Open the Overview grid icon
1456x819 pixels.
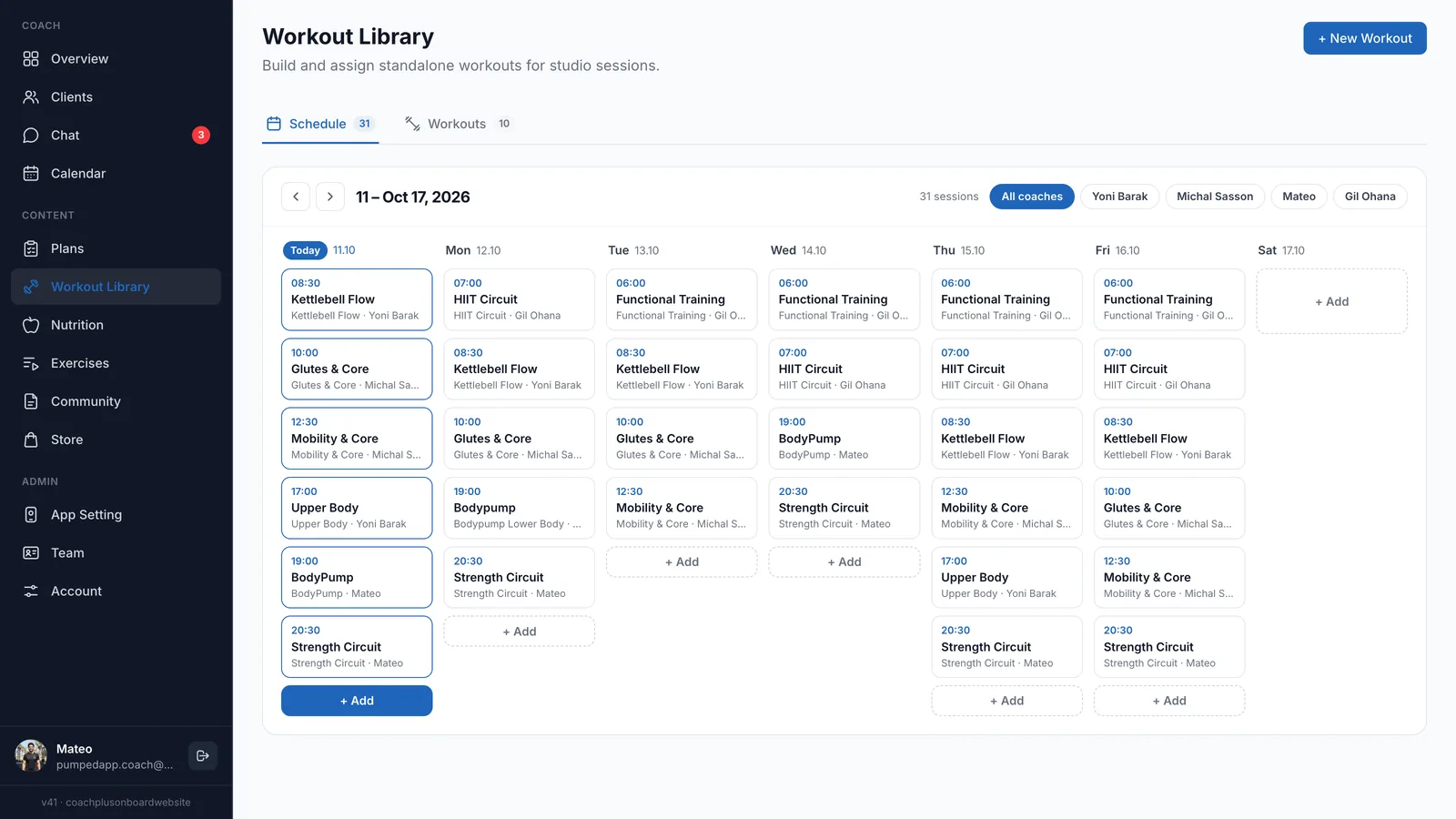coord(31,58)
